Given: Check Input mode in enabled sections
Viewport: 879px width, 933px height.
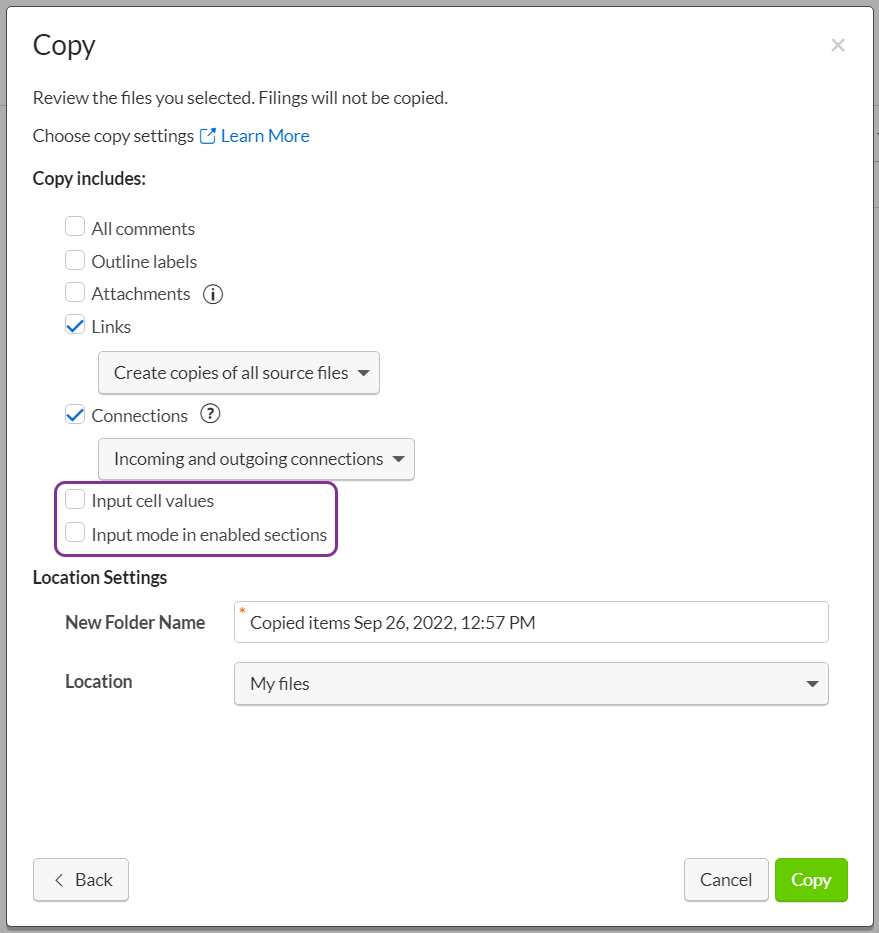Looking at the screenshot, I should tap(75, 533).
